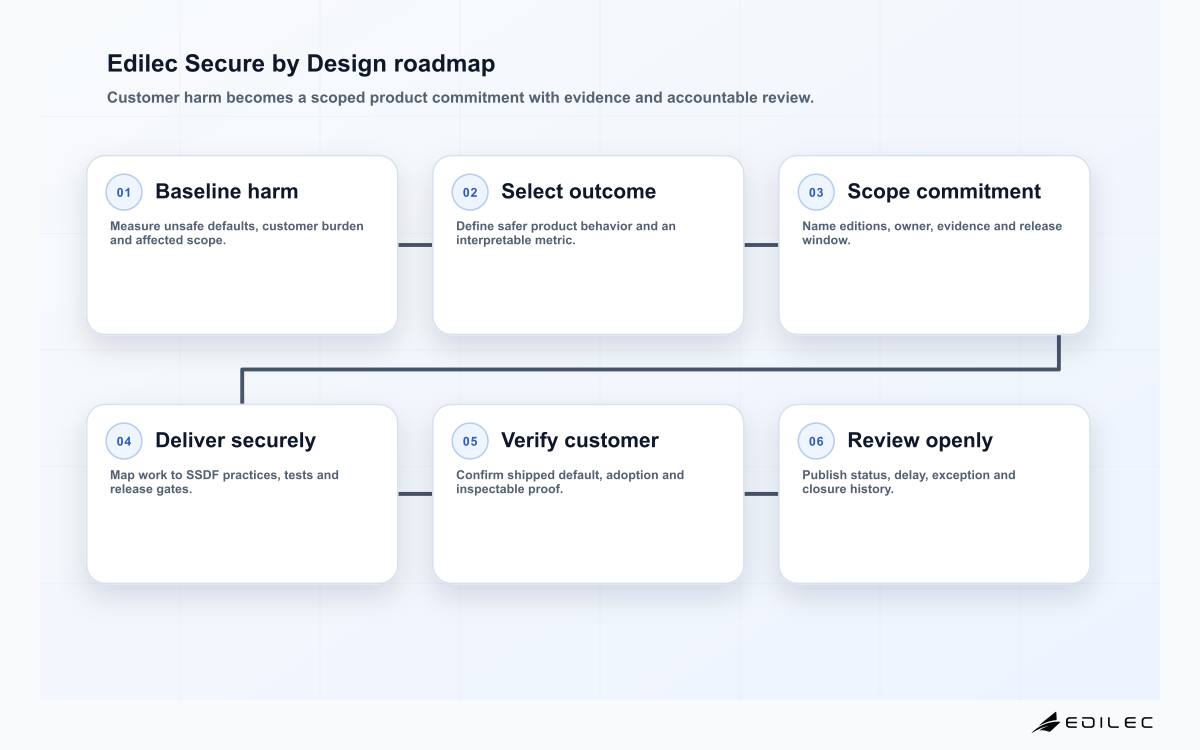Viewport: 1200px width, 750px height.
Task: Click the 03 step number badge
Action: [816, 192]
